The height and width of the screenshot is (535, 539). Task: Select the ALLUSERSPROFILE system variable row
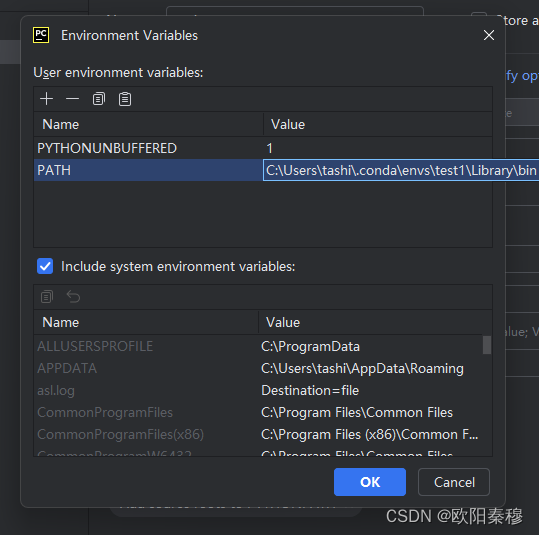coord(258,347)
